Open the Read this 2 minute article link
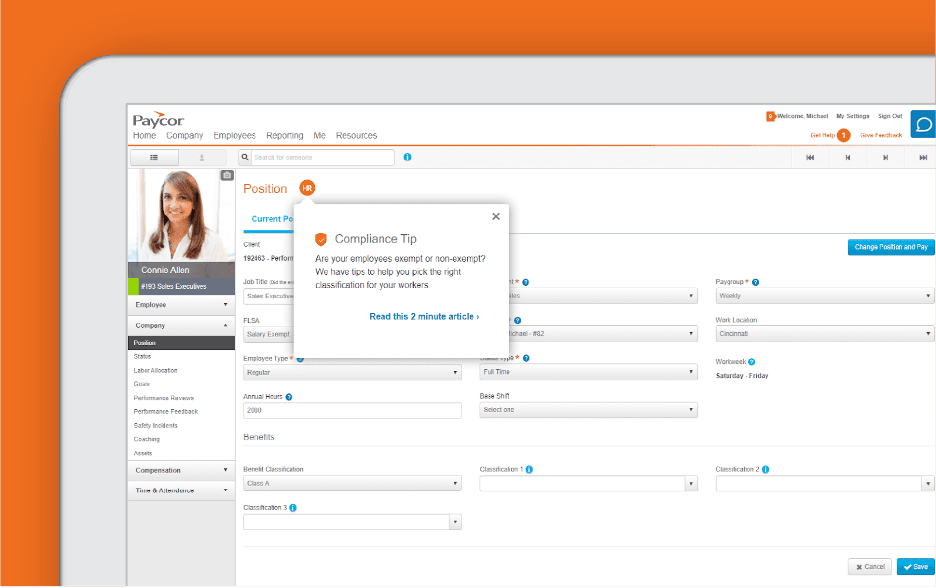 click(424, 317)
